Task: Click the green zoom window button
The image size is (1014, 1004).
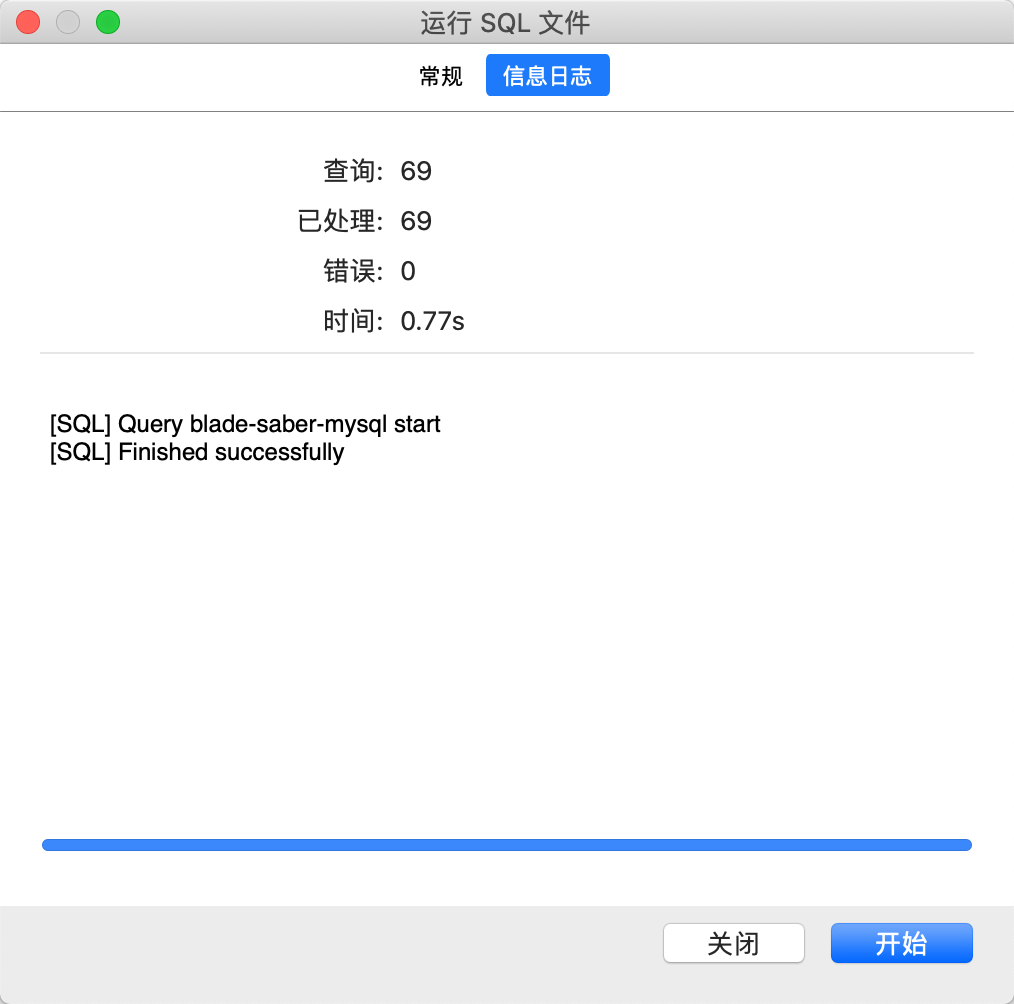Action: click(x=107, y=22)
